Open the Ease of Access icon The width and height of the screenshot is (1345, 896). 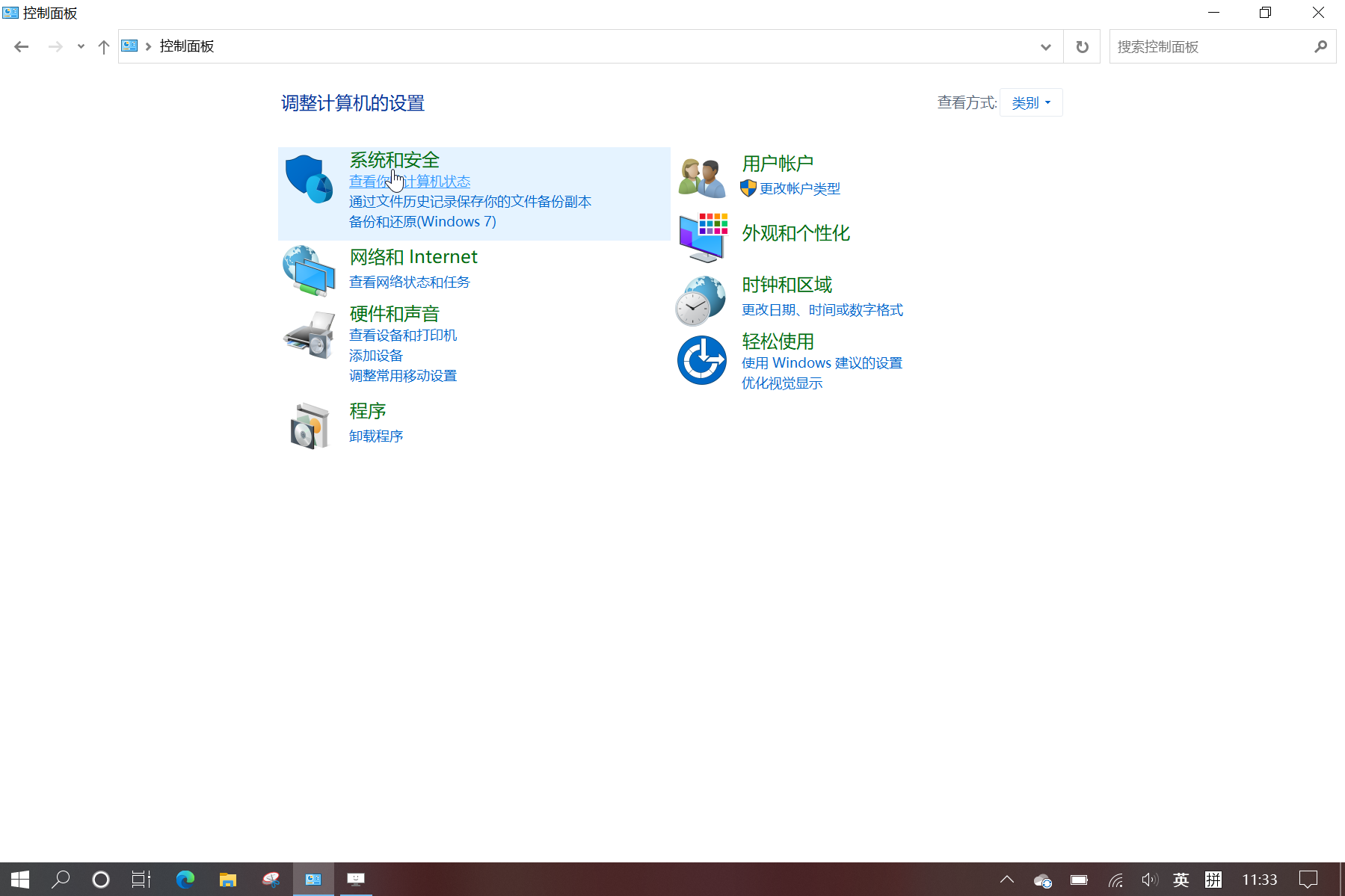click(701, 360)
